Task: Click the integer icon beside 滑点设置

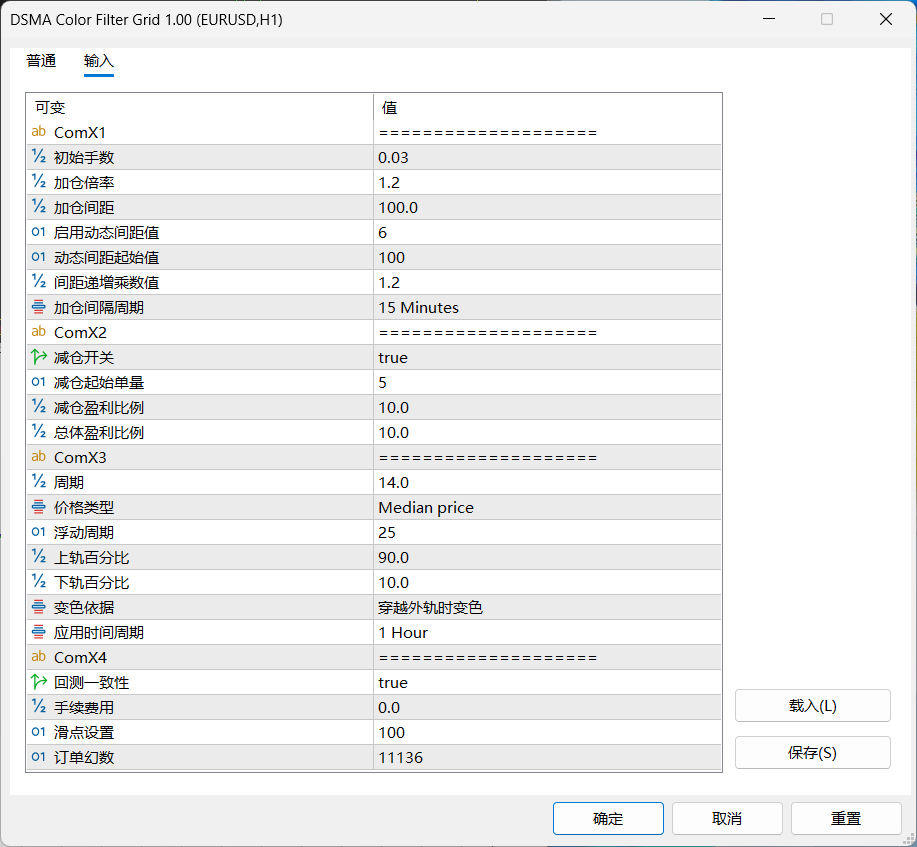Action: [39, 732]
